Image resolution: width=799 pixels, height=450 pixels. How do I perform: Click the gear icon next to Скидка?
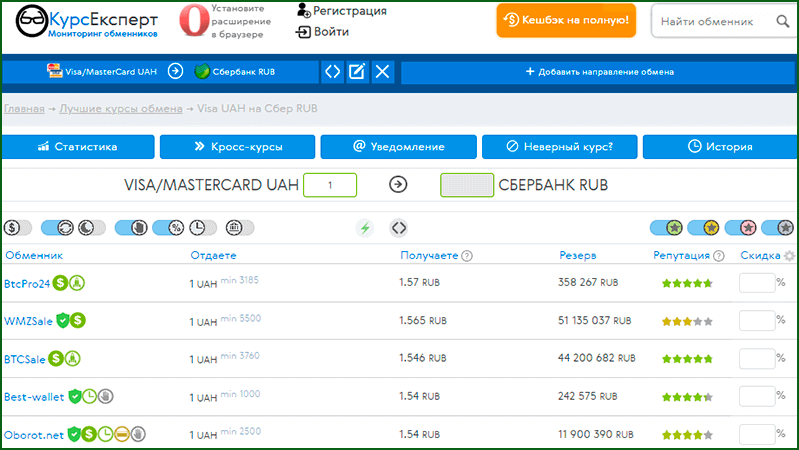(x=789, y=256)
